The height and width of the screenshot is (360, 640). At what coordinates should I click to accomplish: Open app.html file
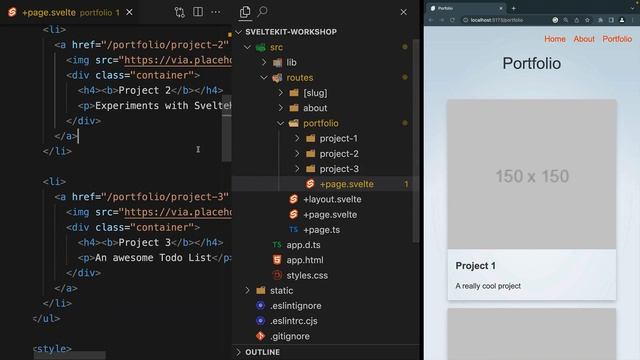[305, 260]
